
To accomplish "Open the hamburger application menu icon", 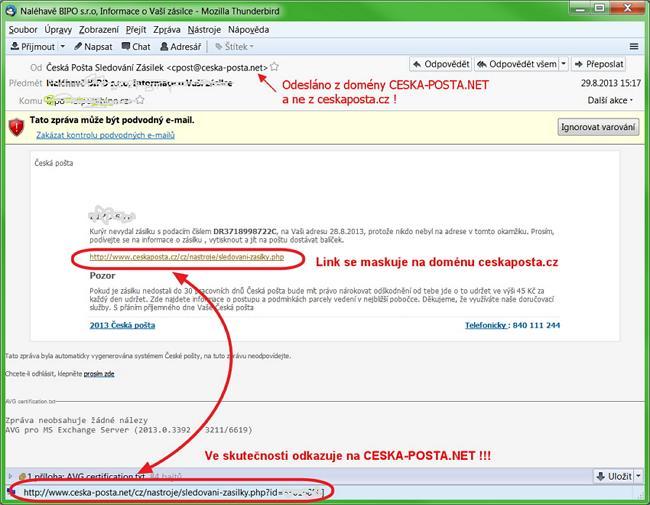I will pos(634,46).
